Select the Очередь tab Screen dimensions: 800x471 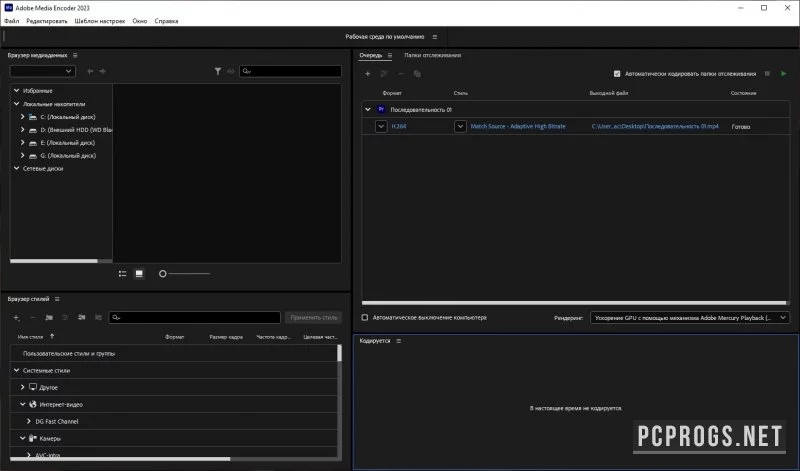tap(370, 55)
